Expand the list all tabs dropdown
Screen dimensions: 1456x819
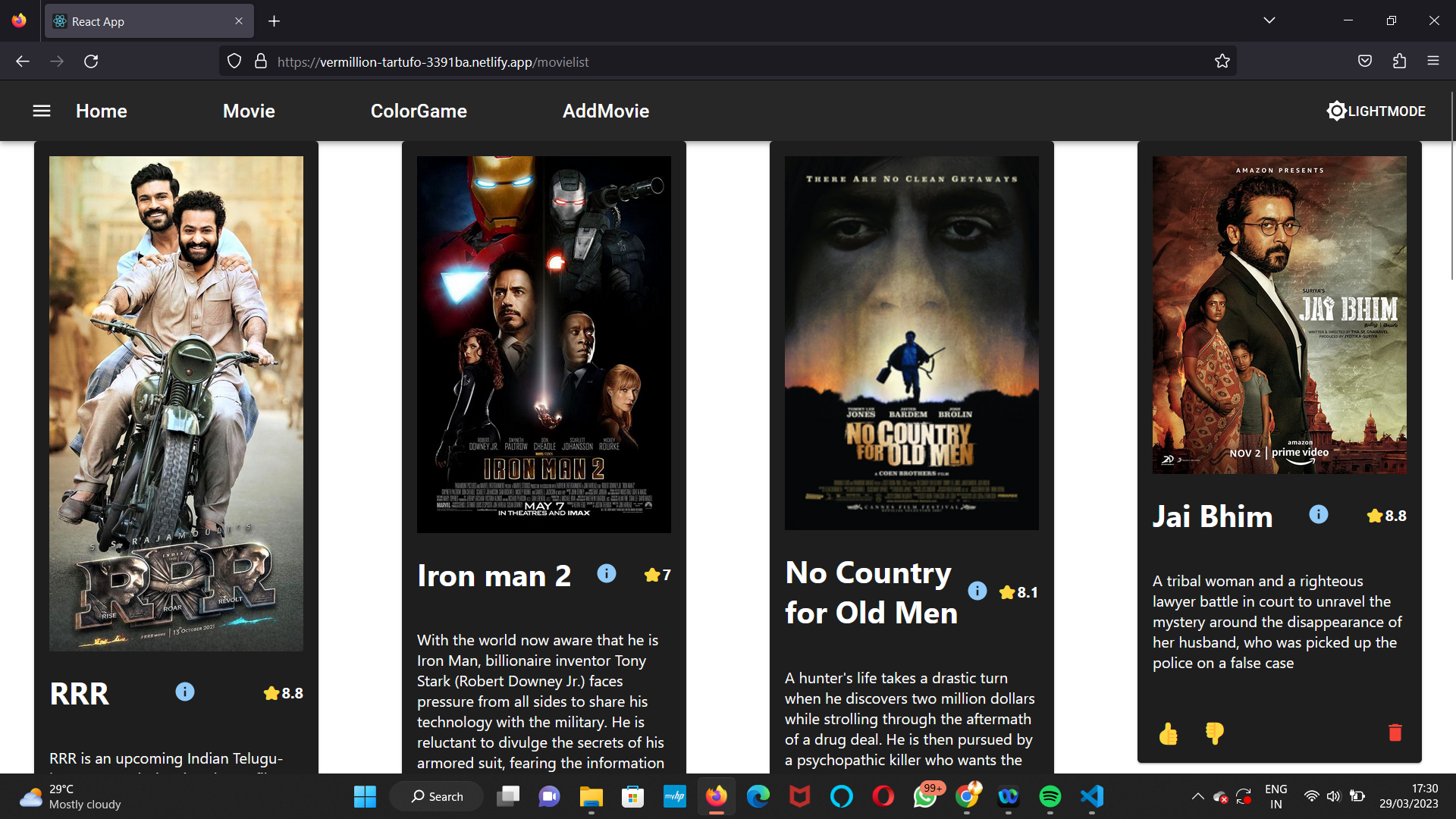[x=1269, y=20]
